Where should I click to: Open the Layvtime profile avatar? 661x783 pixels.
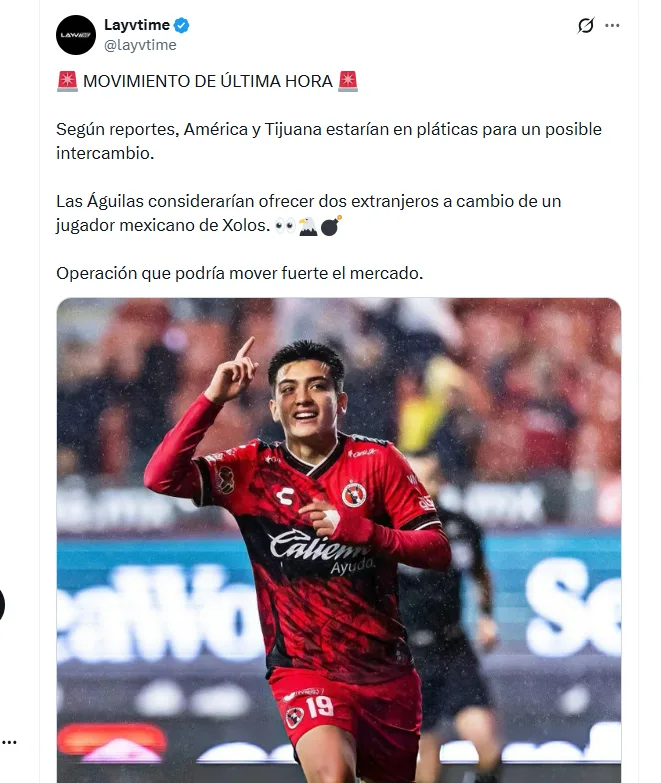coord(75,35)
